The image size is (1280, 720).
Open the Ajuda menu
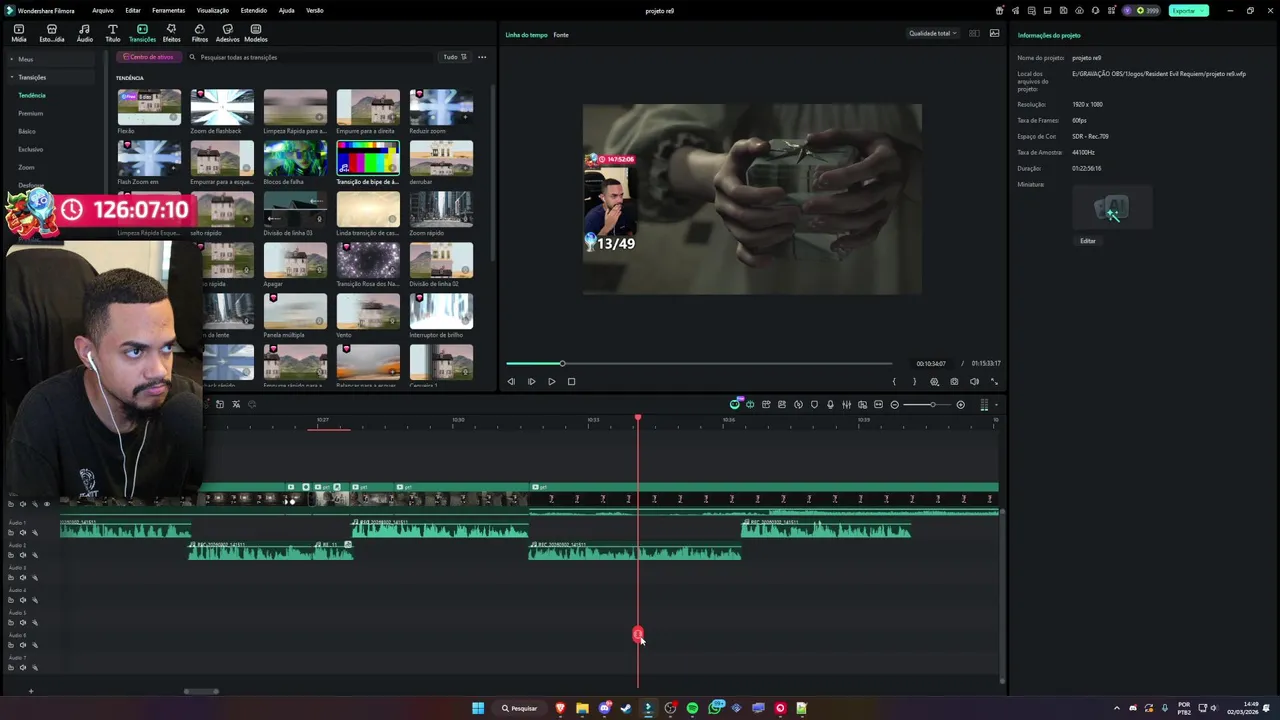tap(286, 10)
